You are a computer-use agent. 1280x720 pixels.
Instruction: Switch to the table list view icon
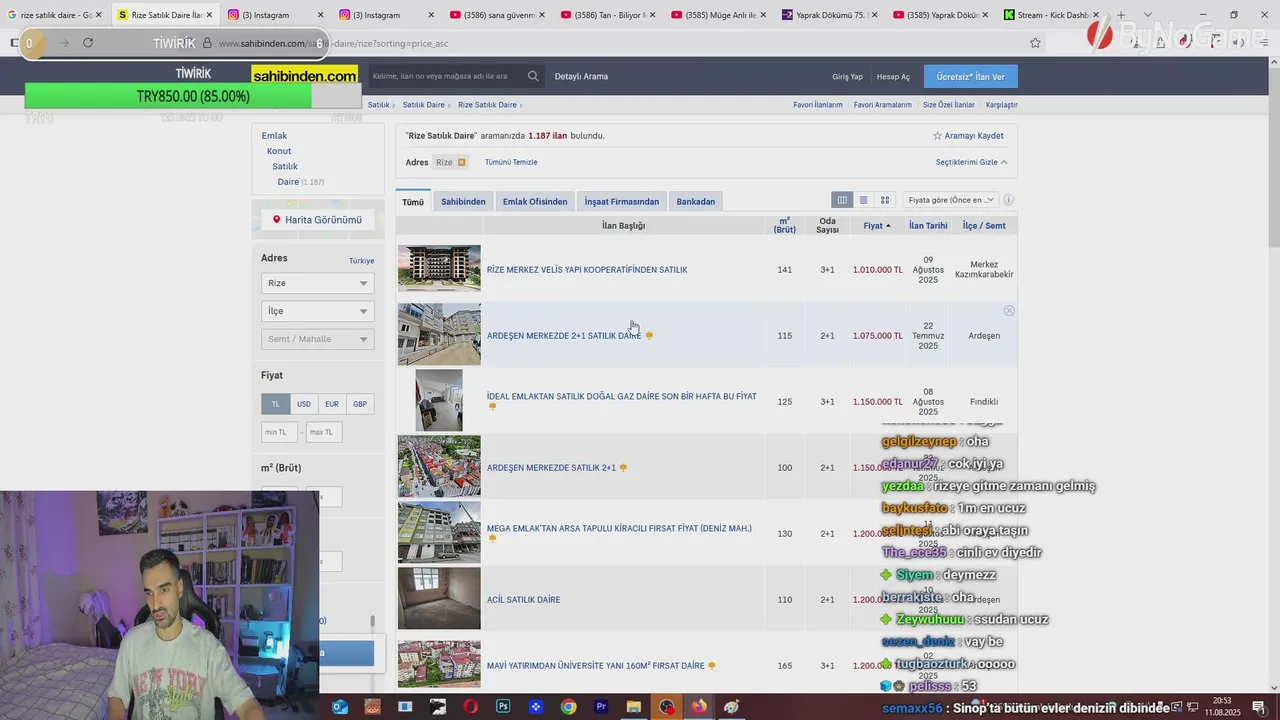(x=842, y=200)
